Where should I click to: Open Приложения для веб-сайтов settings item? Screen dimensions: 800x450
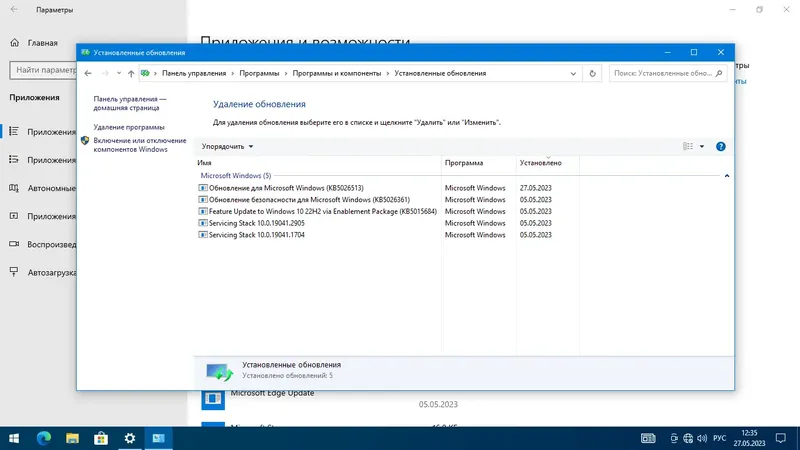pyautogui.click(x=43, y=216)
